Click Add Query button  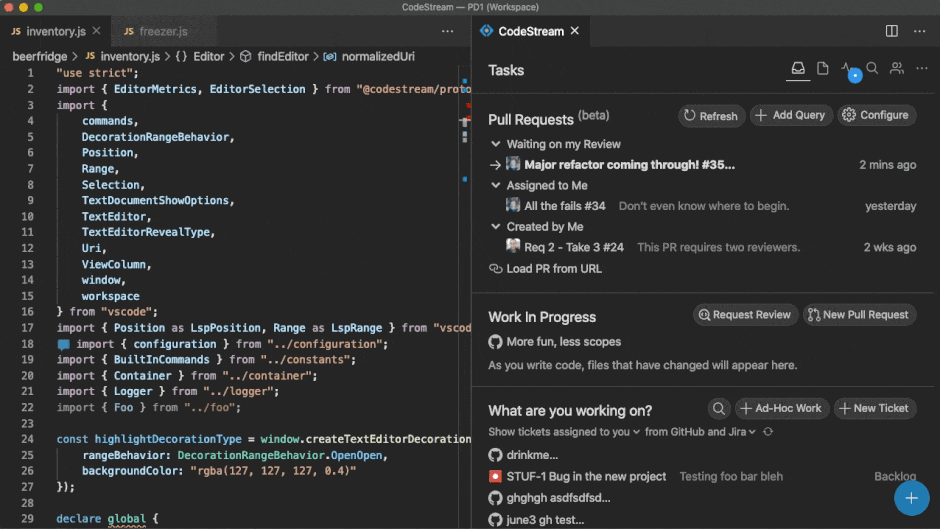[791, 115]
